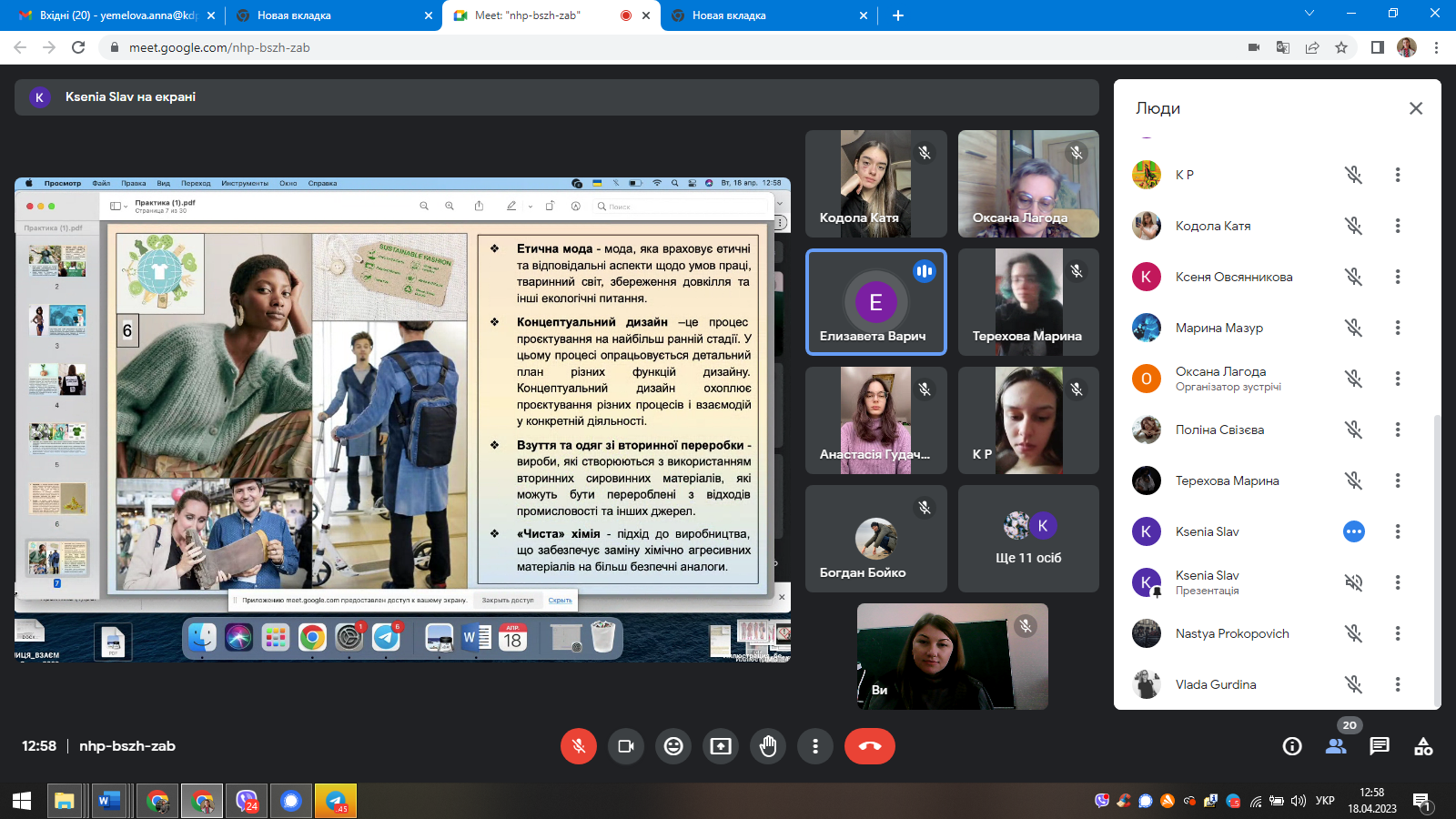Click share page icon in address bar

click(1312, 47)
